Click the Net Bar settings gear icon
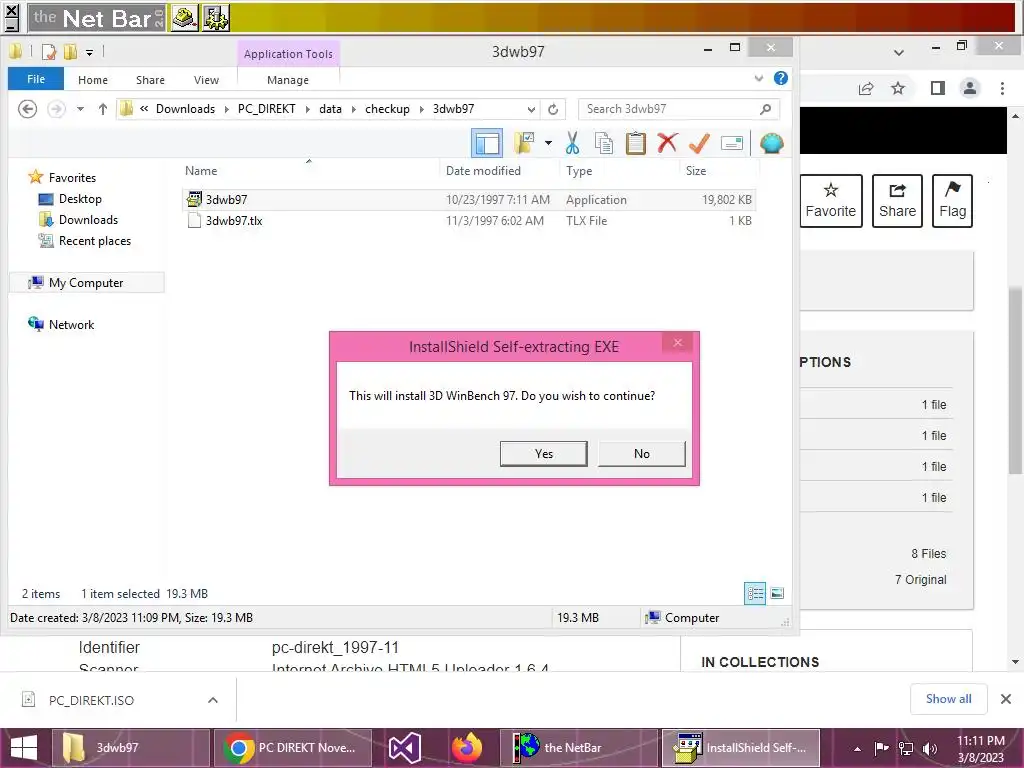 point(216,18)
